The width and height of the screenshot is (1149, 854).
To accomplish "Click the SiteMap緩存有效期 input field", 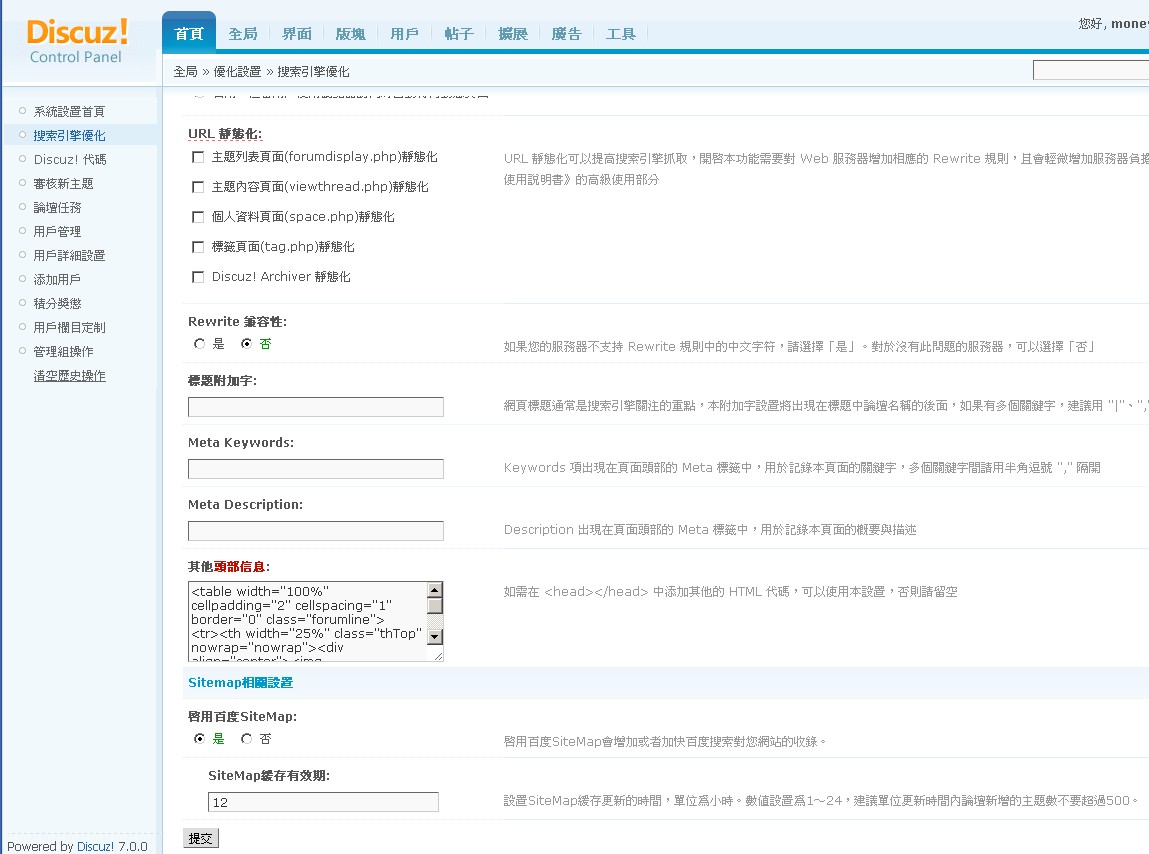I will [323, 802].
